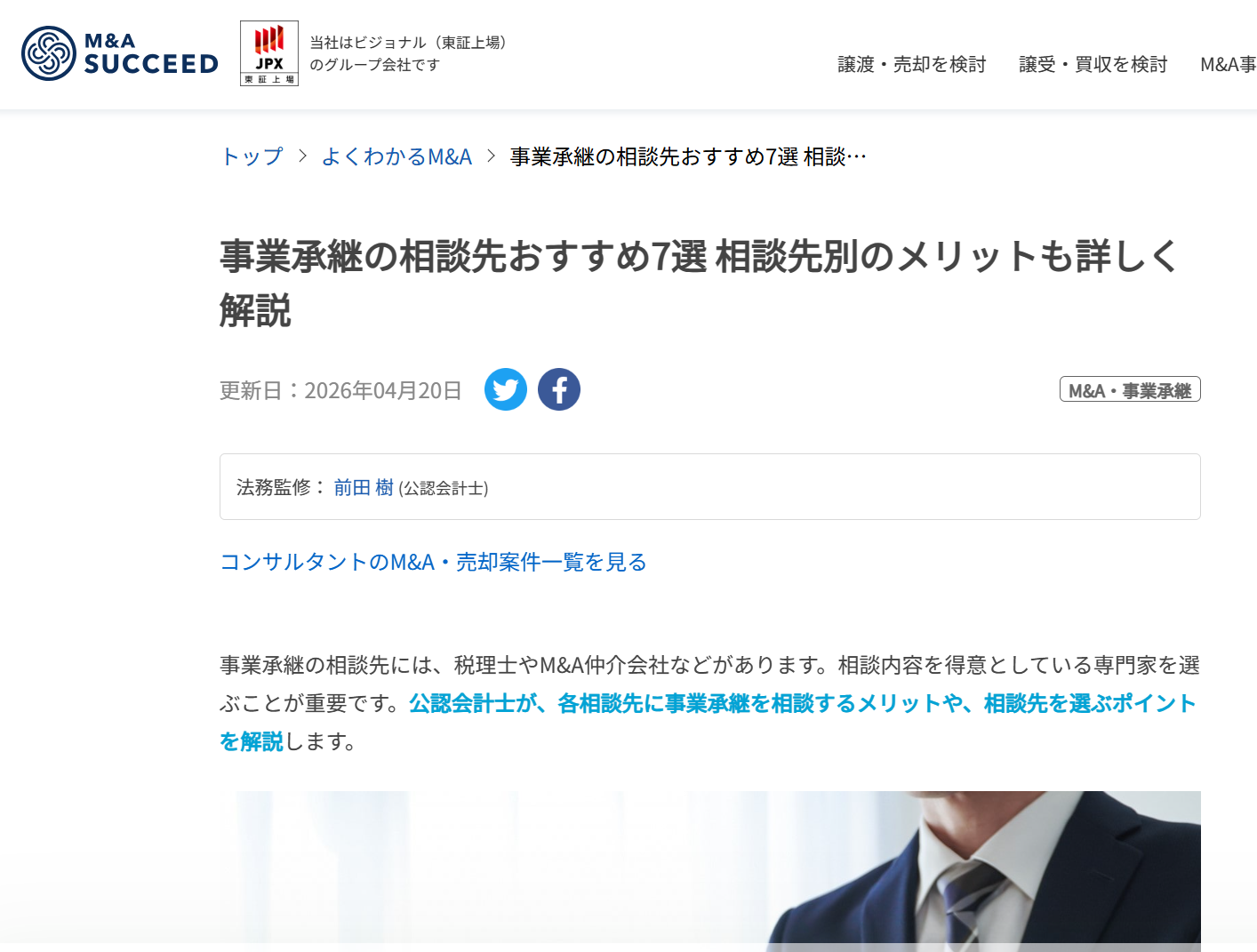Open the 譲渡・売却を検討 menu
Screen dimensions: 1257x952
click(x=912, y=64)
